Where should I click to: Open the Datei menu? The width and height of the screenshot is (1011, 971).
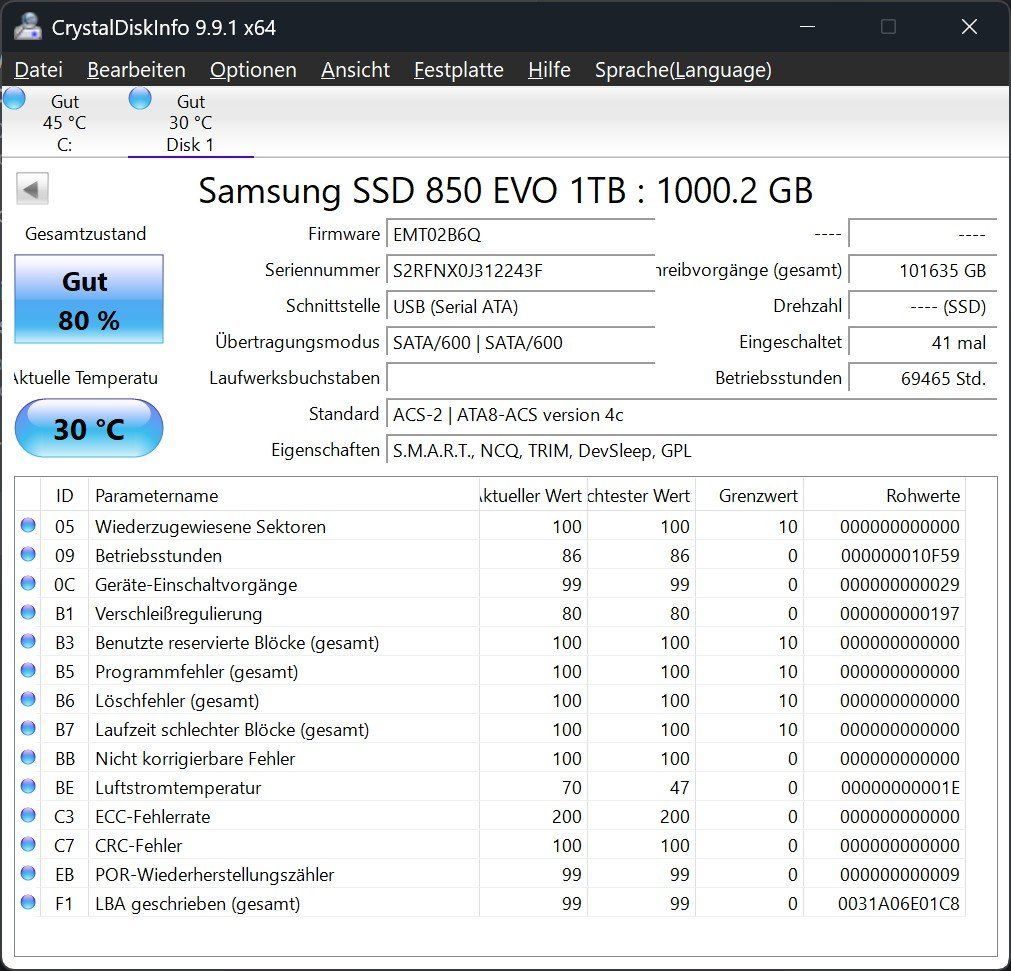[39, 70]
